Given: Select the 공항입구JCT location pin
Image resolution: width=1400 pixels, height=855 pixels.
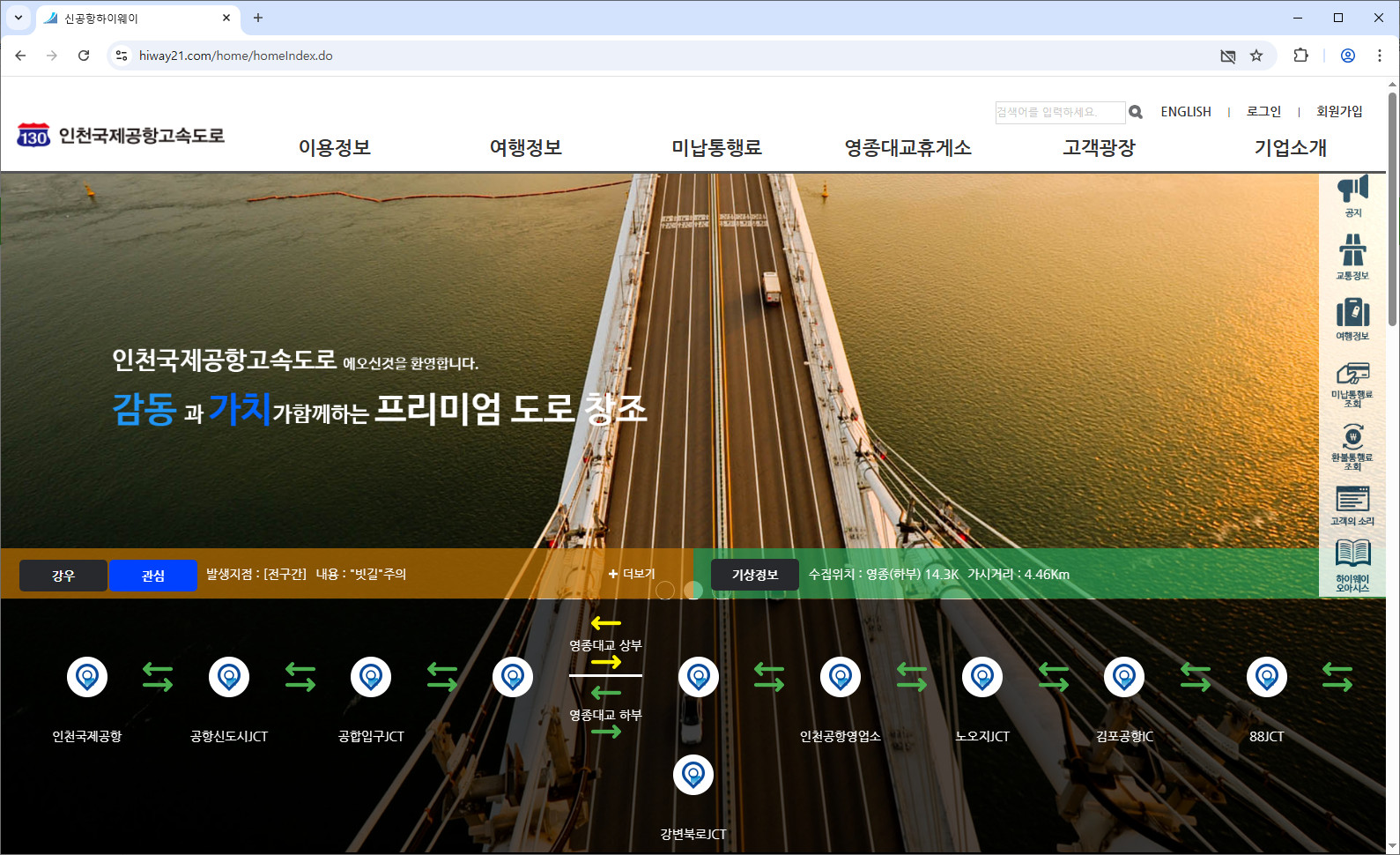Looking at the screenshot, I should point(371,677).
